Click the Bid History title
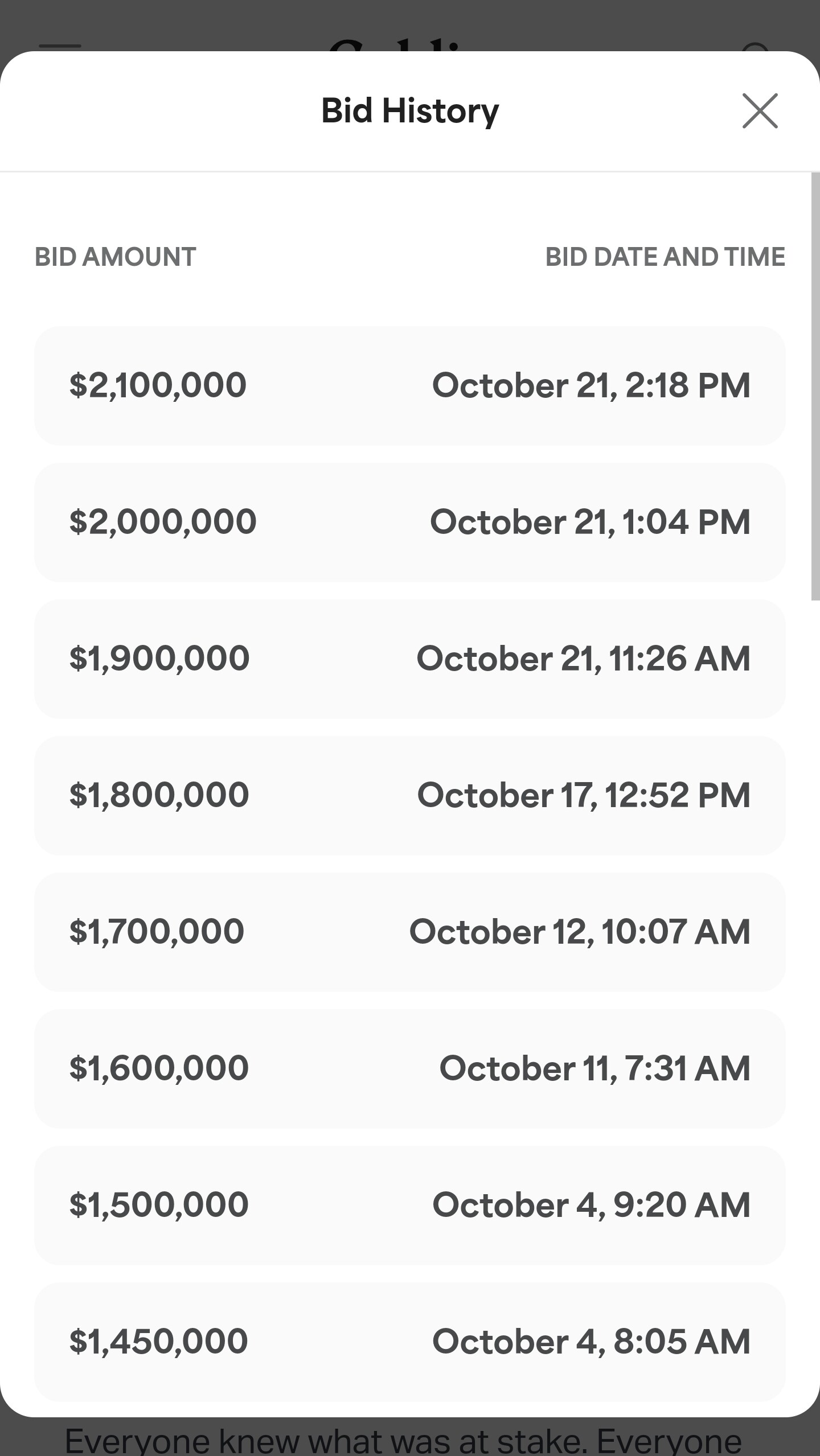 point(410,110)
